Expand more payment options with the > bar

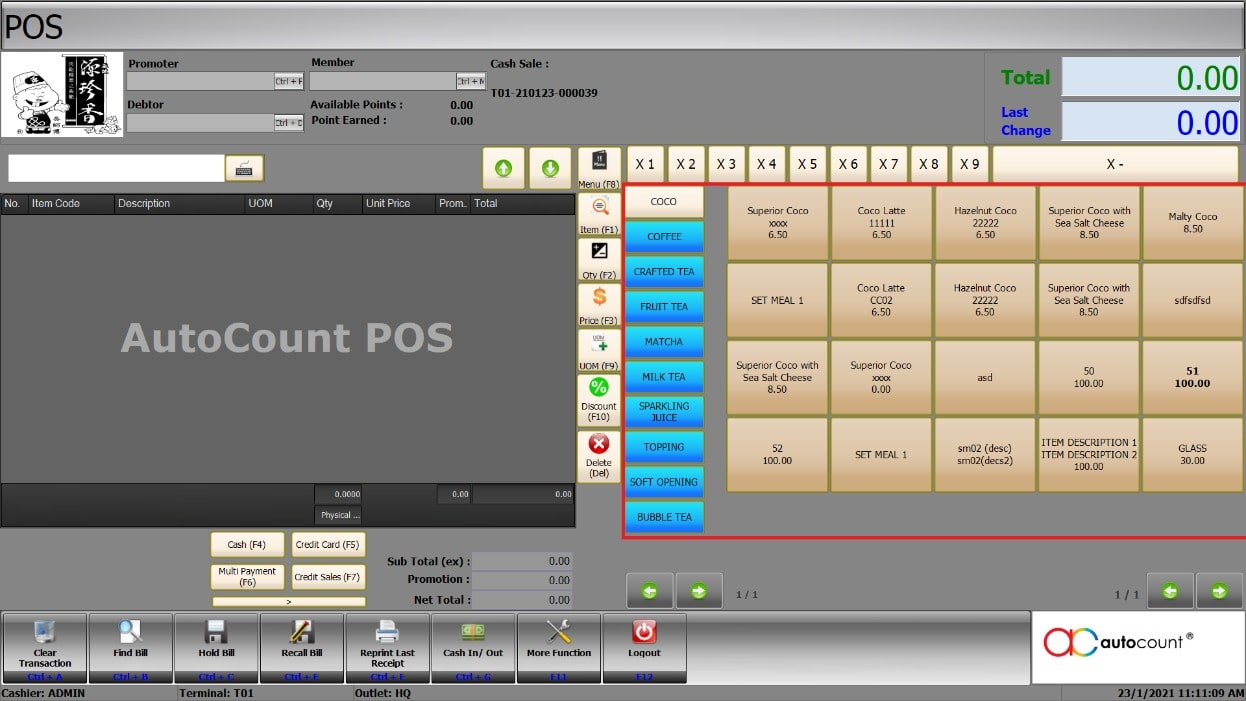pos(288,602)
